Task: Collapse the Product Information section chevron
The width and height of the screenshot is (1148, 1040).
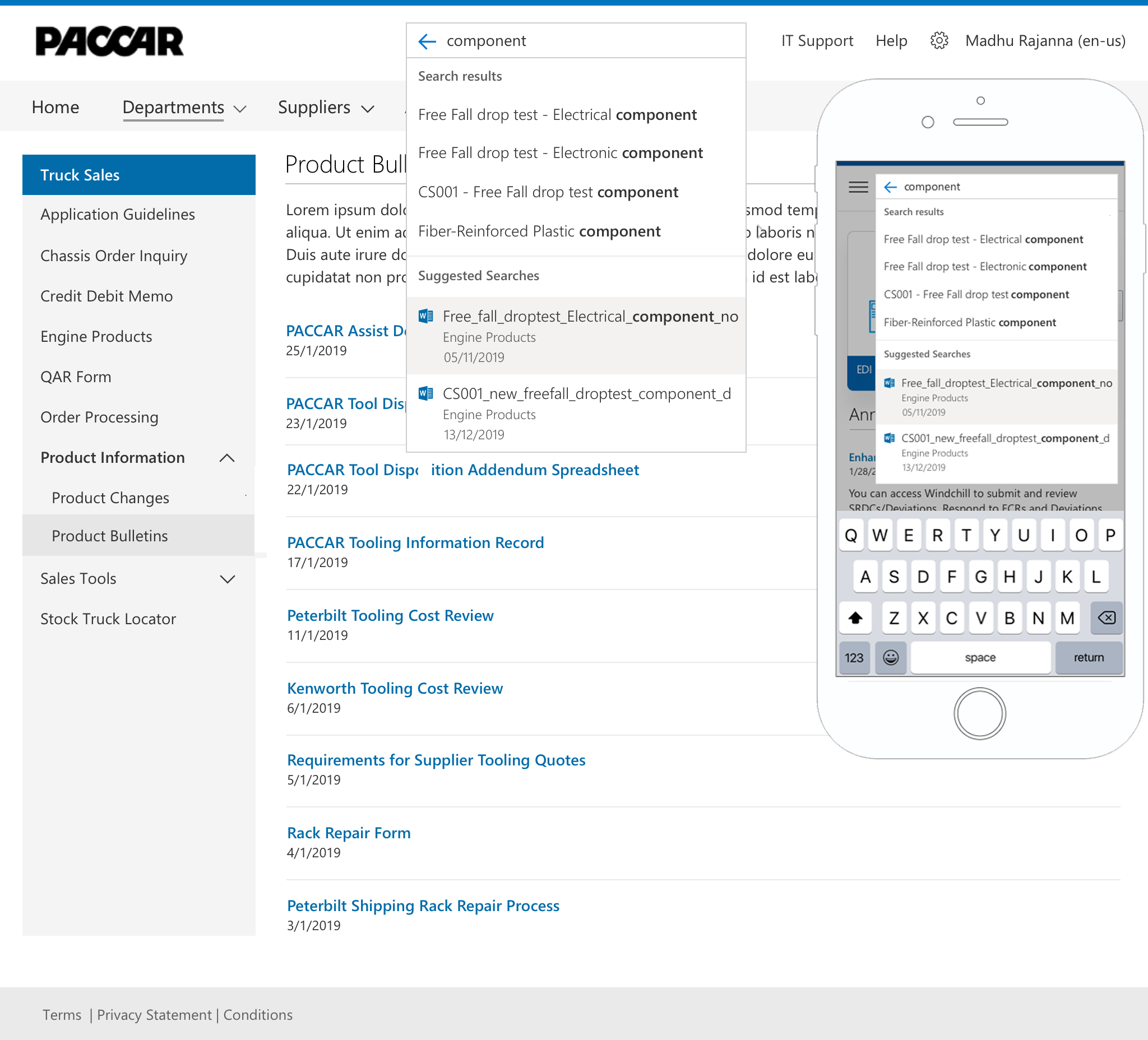Action: click(227, 458)
